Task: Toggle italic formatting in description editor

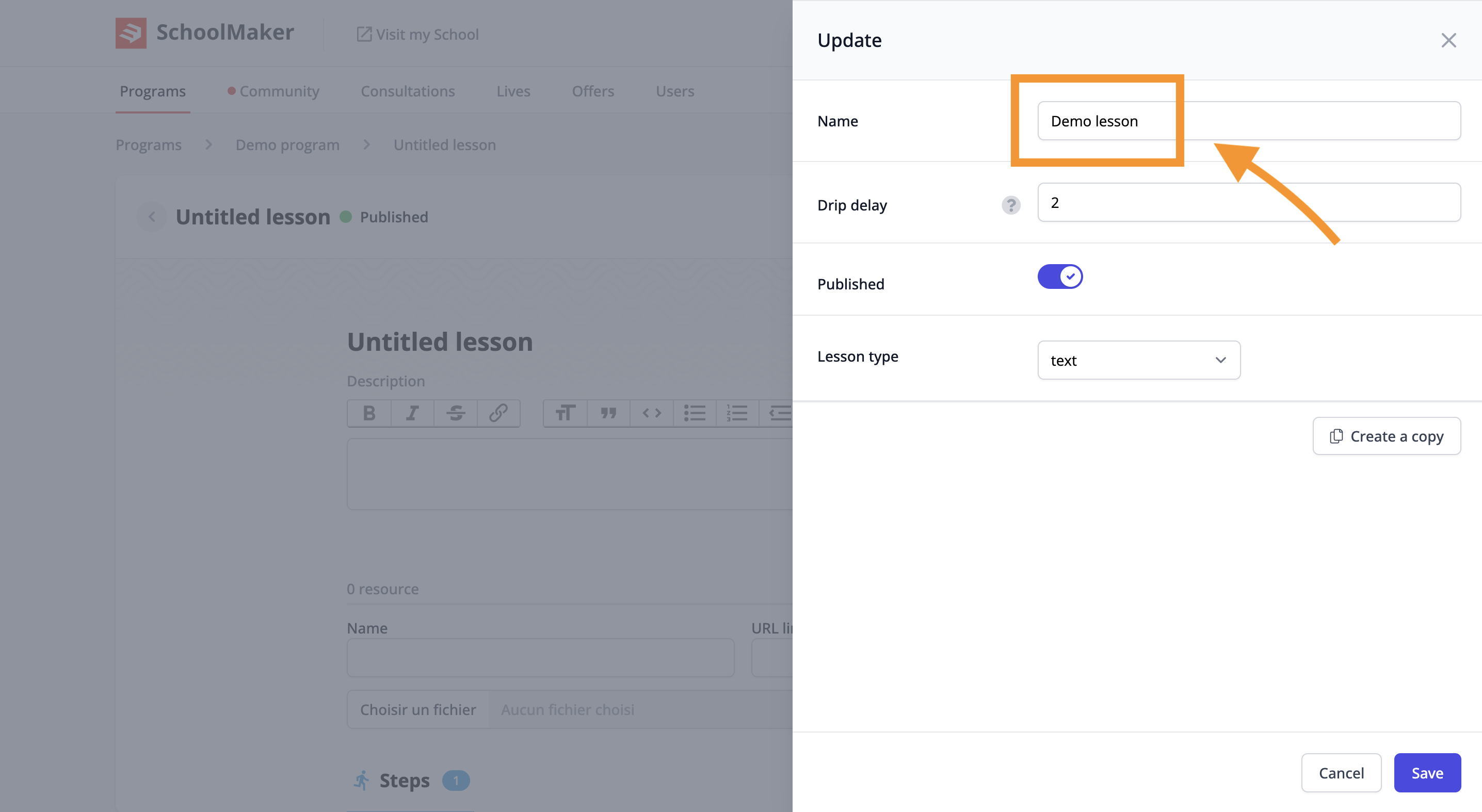Action: (412, 413)
